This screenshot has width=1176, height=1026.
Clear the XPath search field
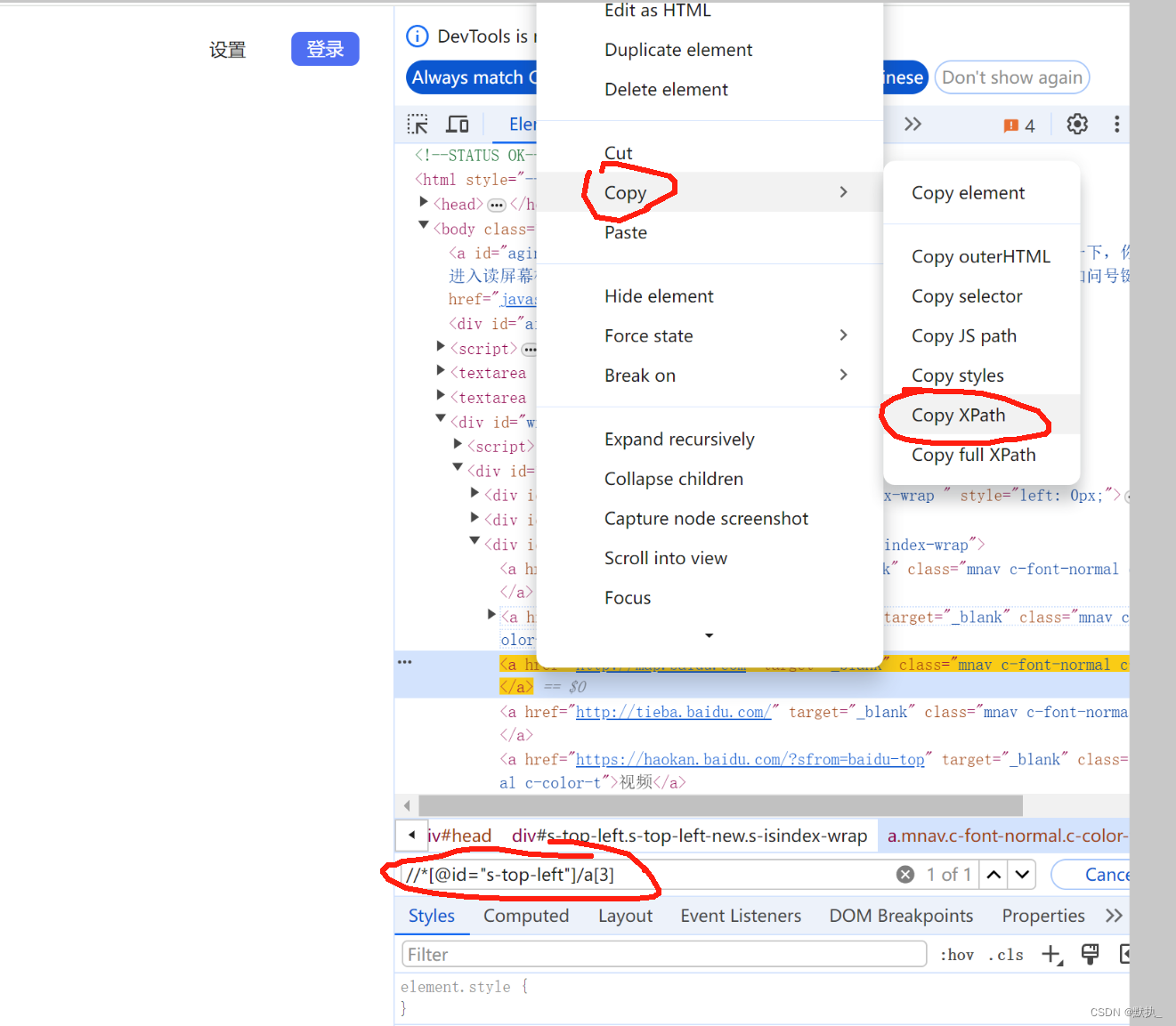click(x=905, y=875)
